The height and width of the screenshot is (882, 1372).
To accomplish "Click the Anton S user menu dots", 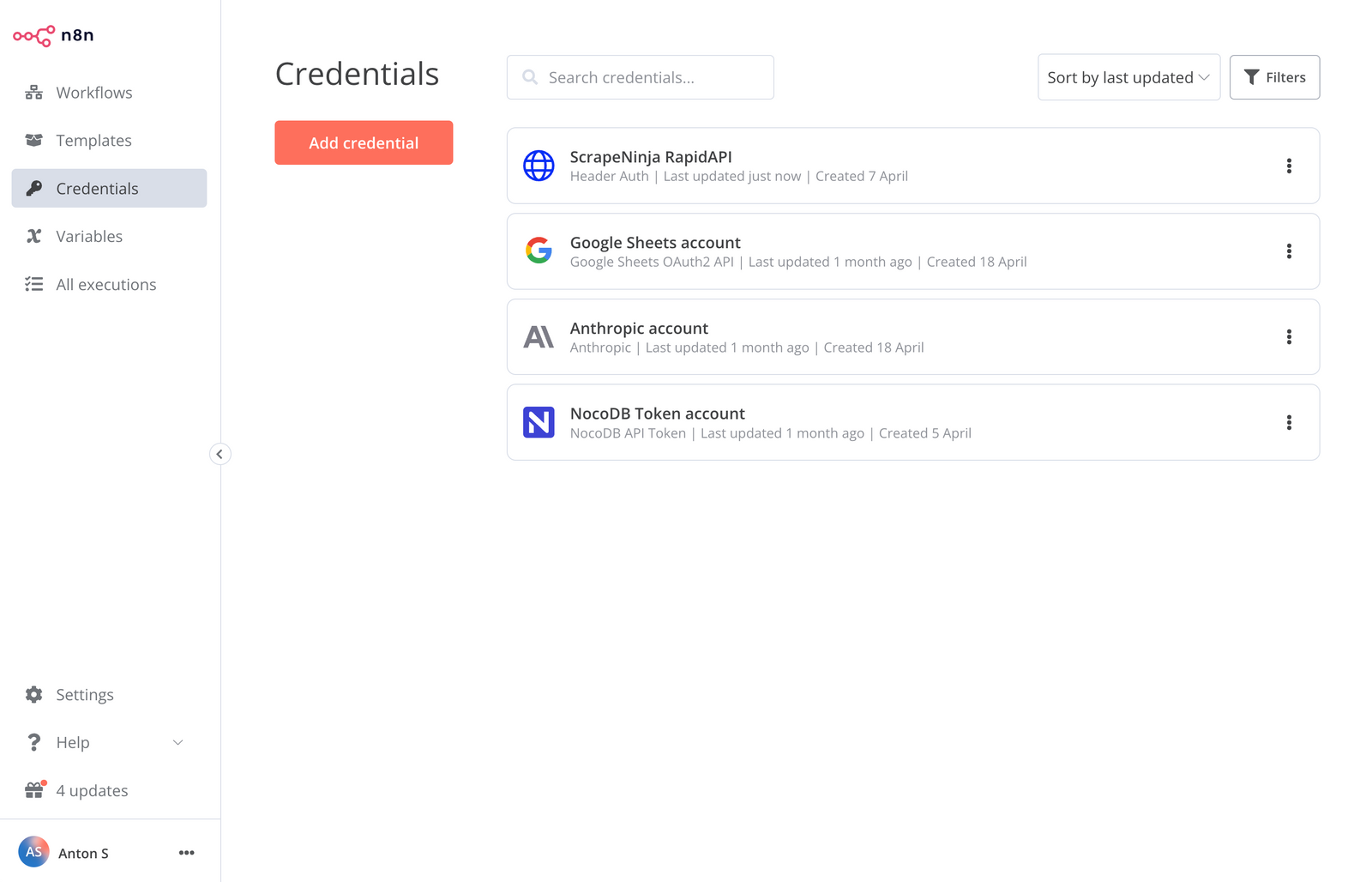I will coord(186,853).
